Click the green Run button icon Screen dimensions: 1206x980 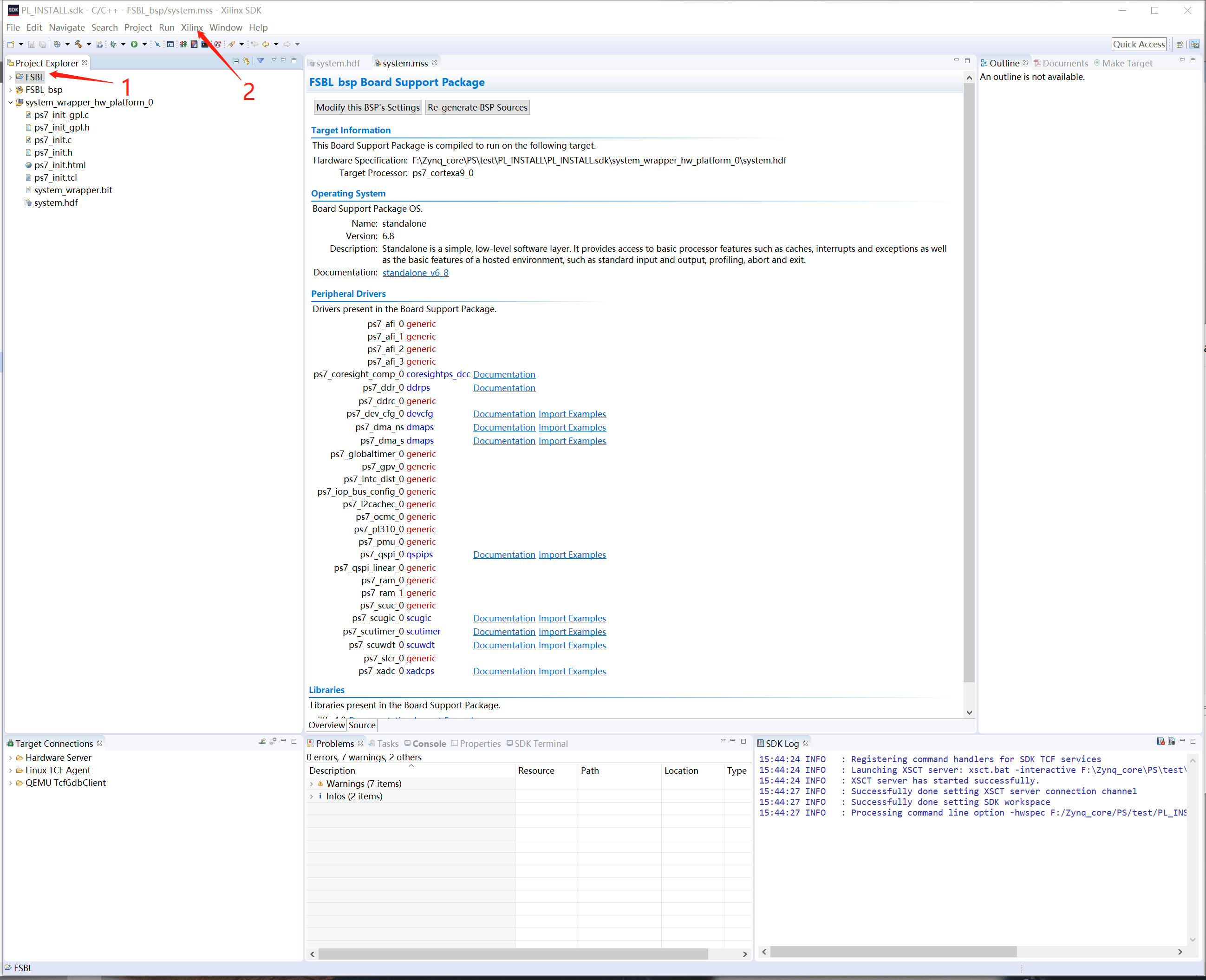[x=134, y=44]
